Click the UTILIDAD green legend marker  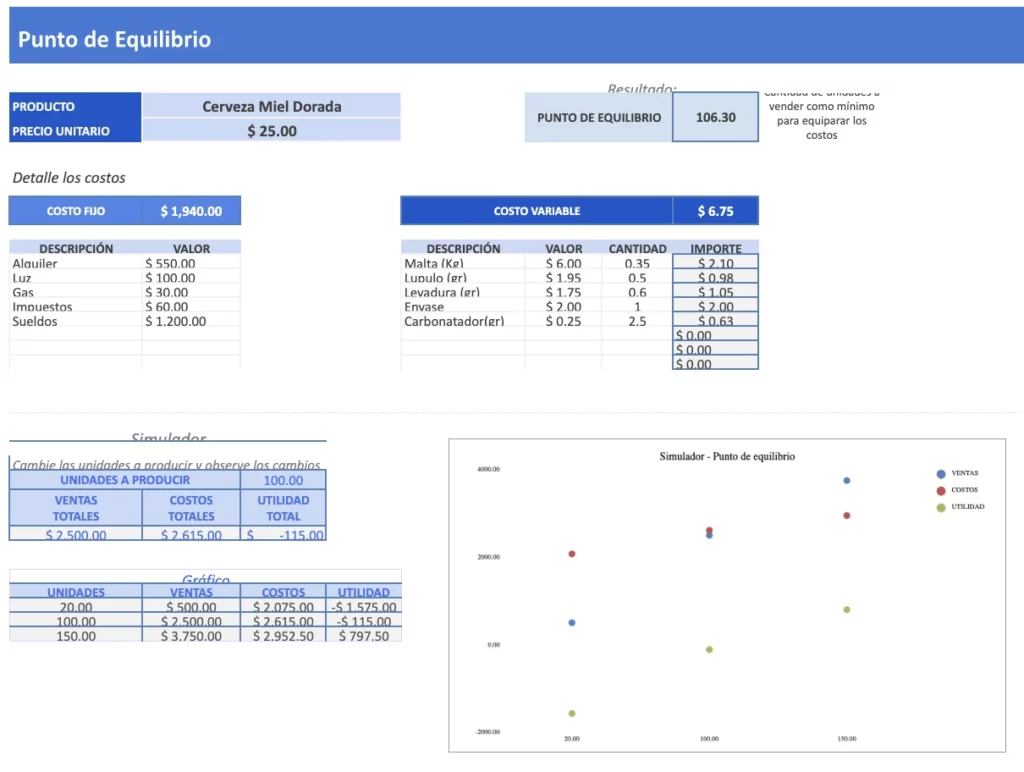[940, 507]
